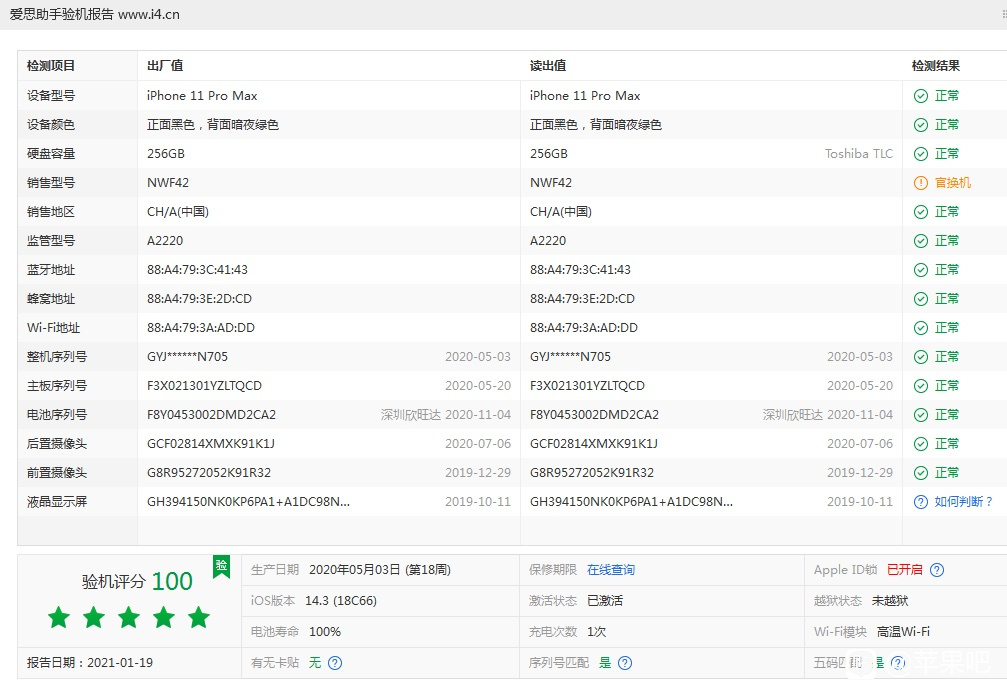Select the read-out LCD serial GH394150NK0KP6PA1+A1DC98N...

631,502
